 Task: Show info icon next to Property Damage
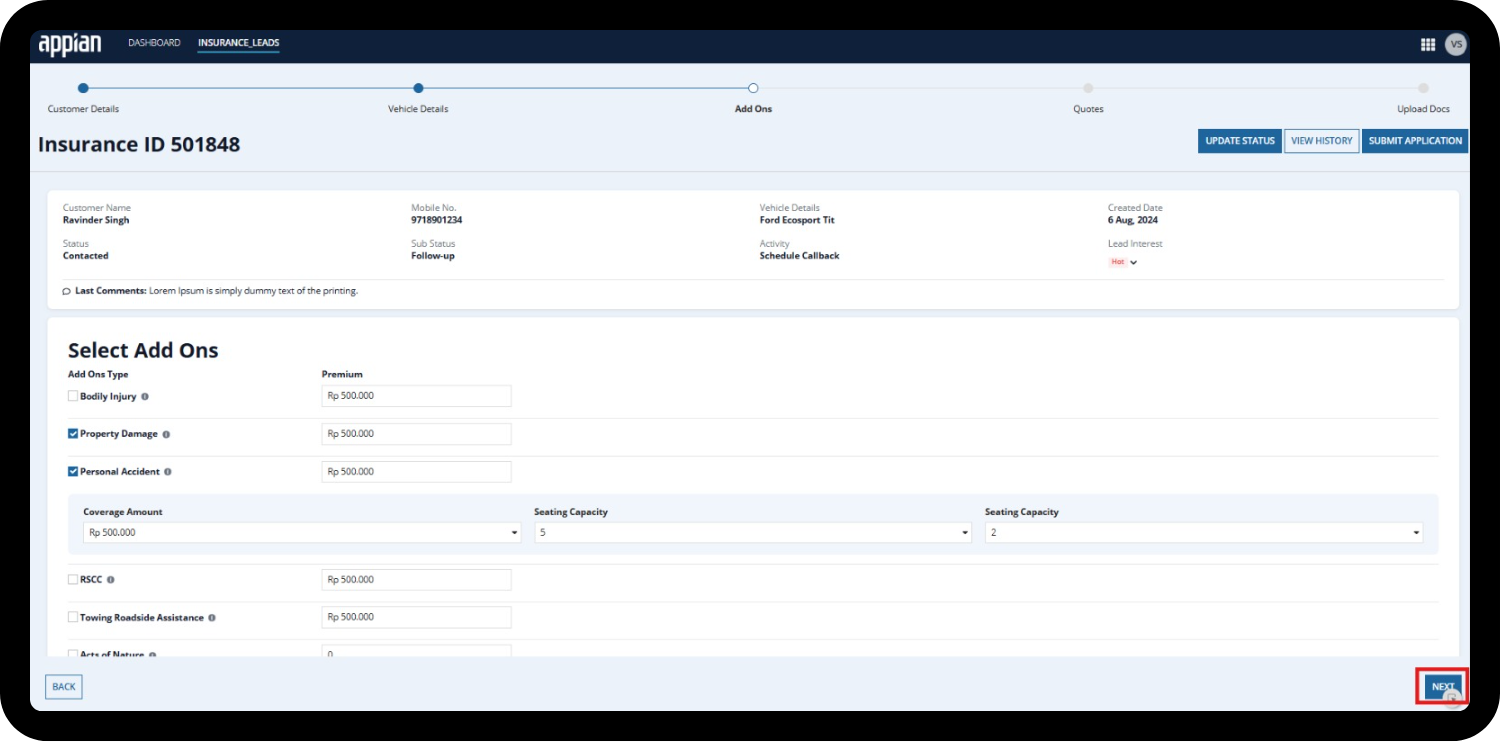(166, 435)
